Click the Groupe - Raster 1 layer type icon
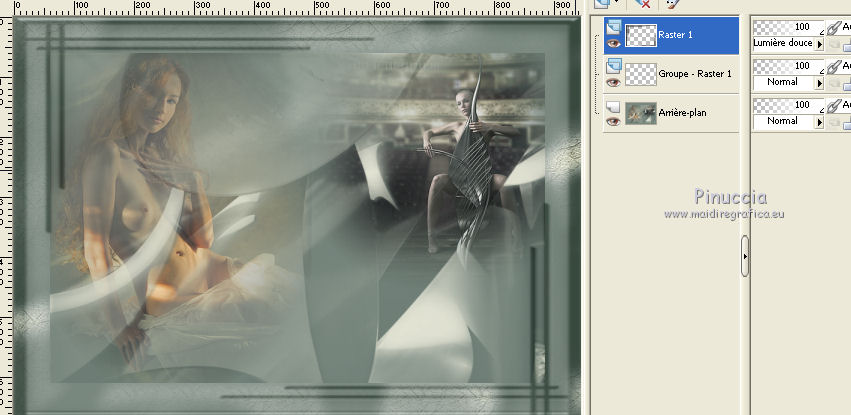The height and width of the screenshot is (415, 851). [614, 66]
